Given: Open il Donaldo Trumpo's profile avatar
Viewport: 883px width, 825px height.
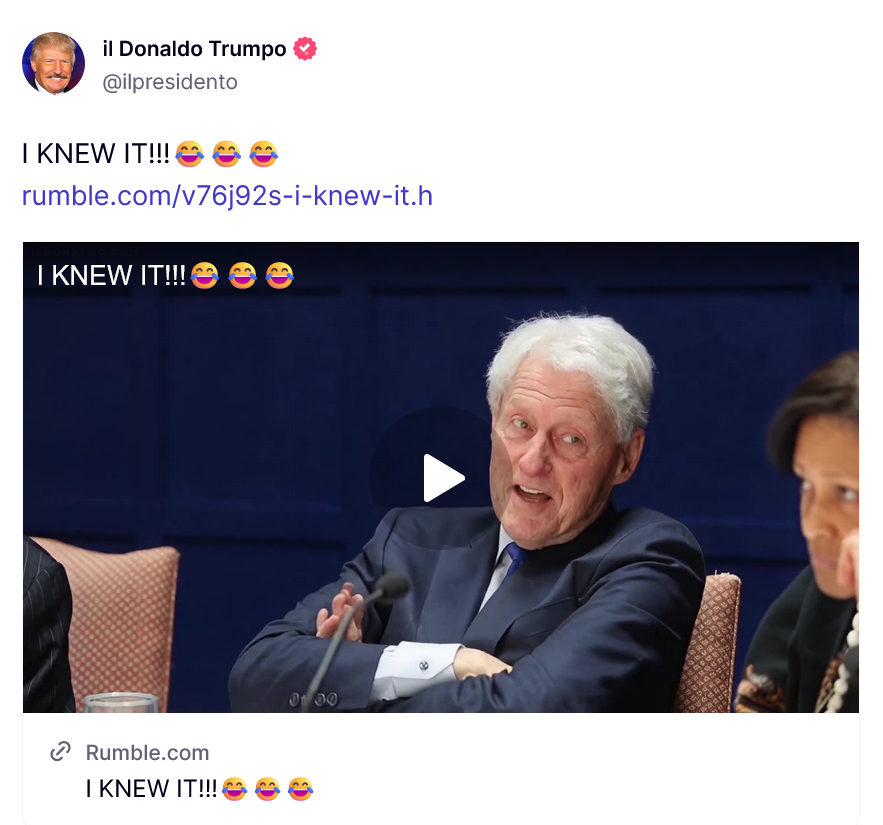Looking at the screenshot, I should point(53,63).
